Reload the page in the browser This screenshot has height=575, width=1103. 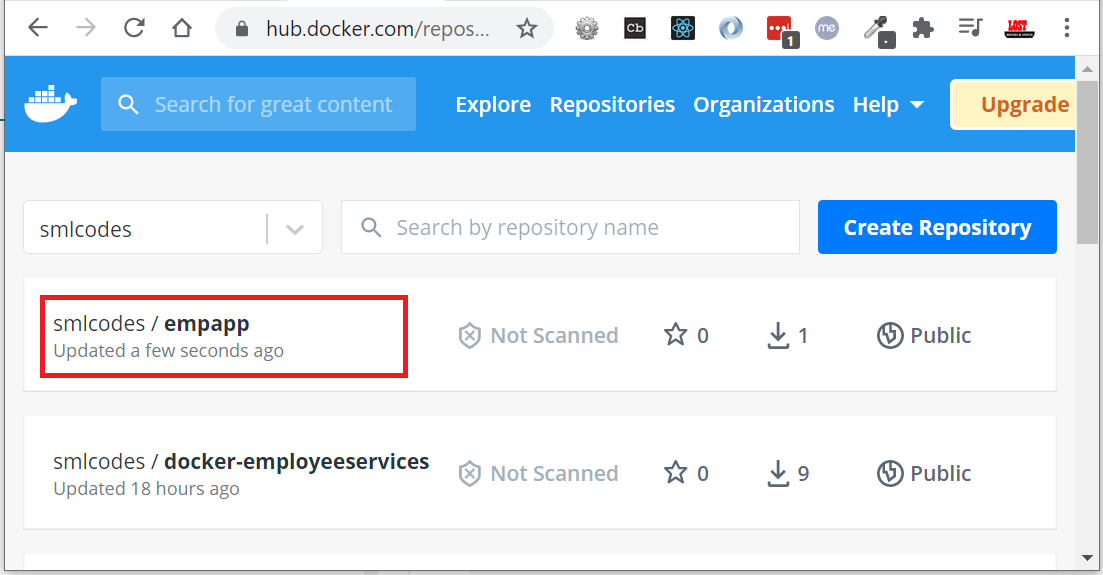[134, 28]
